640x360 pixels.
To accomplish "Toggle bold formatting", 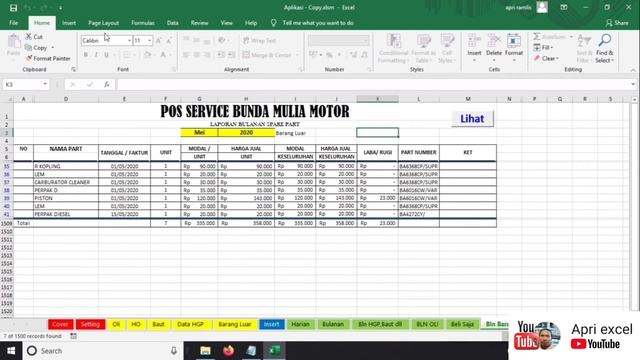I will 86,55.
